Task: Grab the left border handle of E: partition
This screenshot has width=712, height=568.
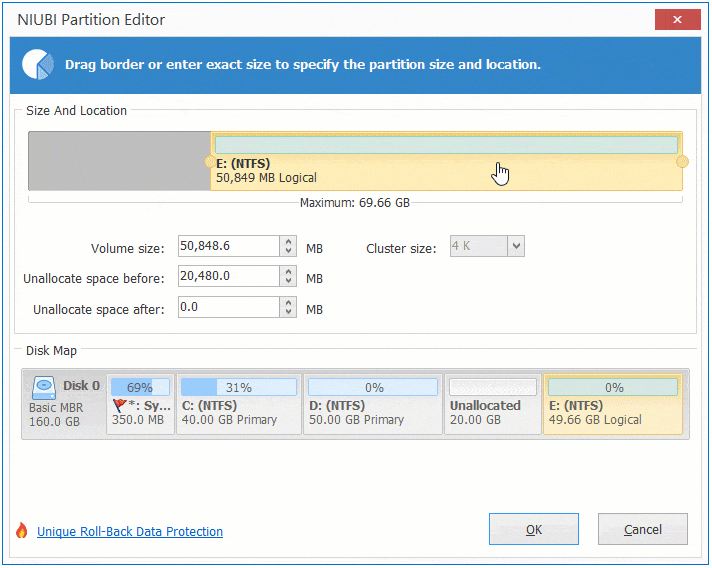Action: pos(210,162)
